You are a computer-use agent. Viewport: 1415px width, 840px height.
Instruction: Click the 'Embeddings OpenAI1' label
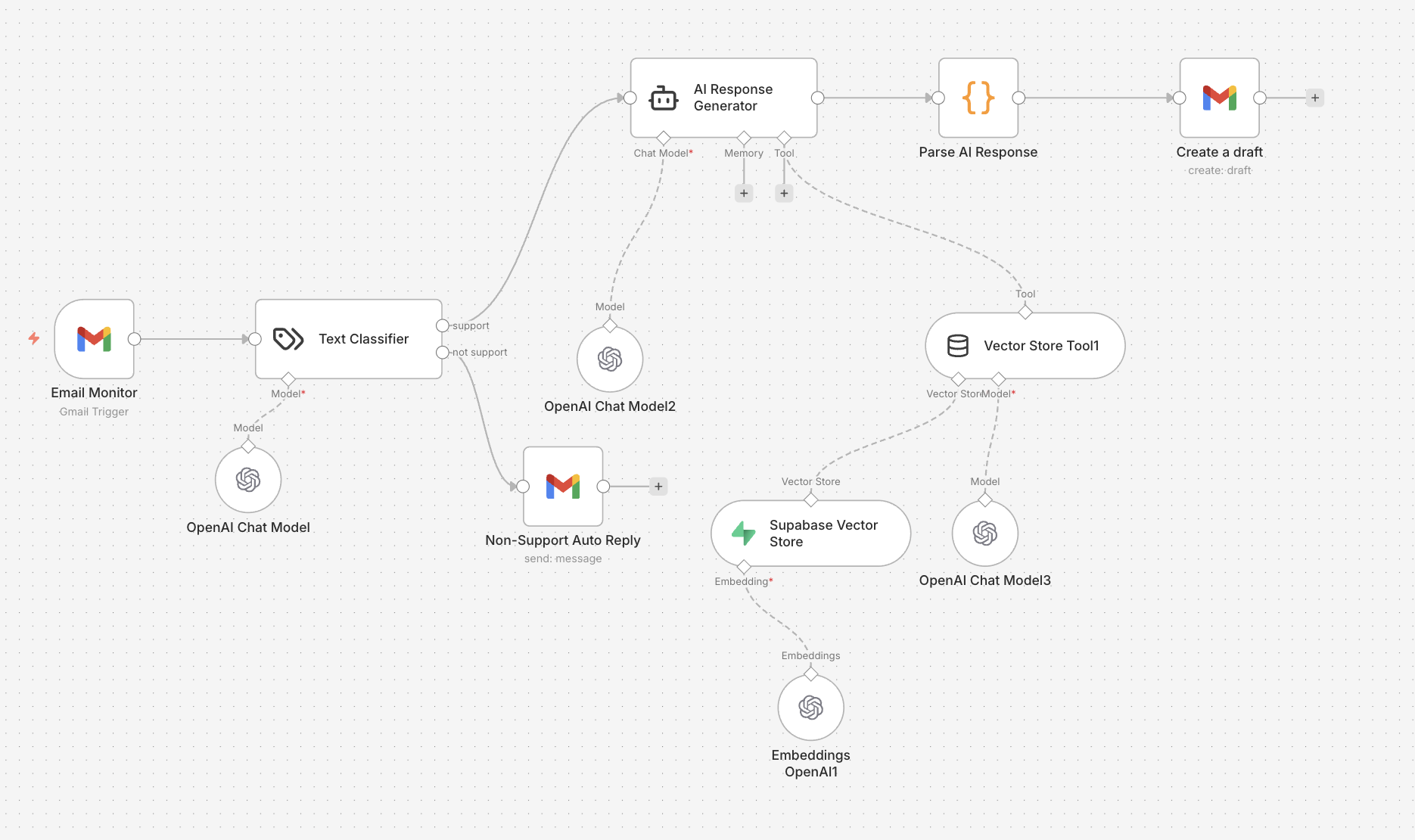[x=811, y=764]
